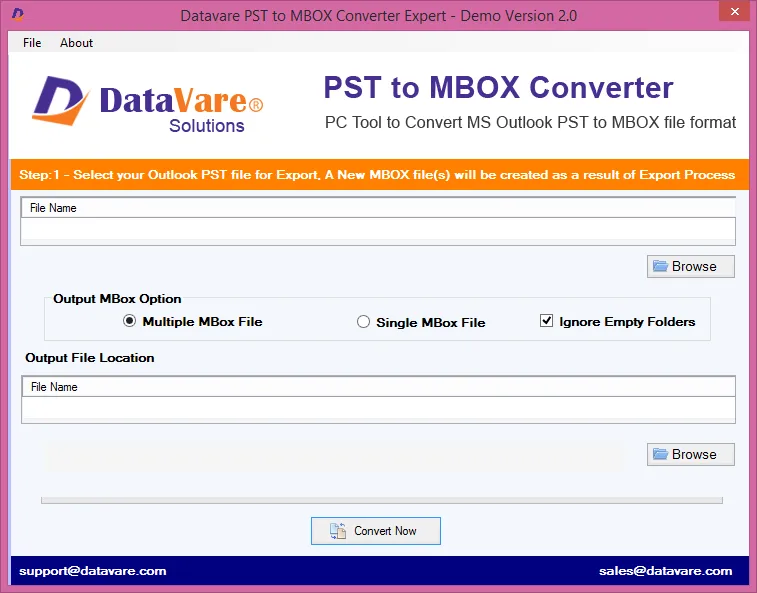This screenshot has width=757, height=593.
Task: Uncheck Ignore Empty Folders checkbox
Action: click(546, 321)
